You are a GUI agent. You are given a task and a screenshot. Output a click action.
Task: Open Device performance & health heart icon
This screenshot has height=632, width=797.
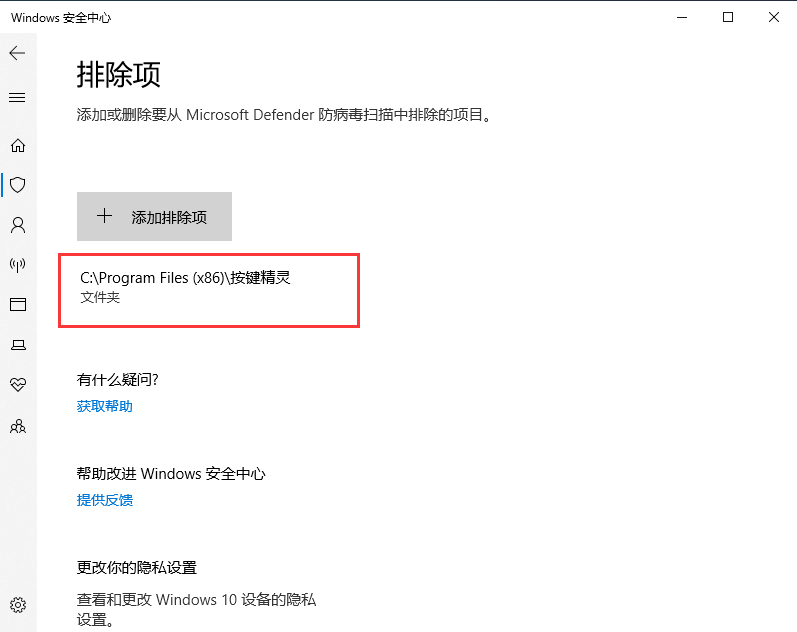pyautogui.click(x=18, y=384)
